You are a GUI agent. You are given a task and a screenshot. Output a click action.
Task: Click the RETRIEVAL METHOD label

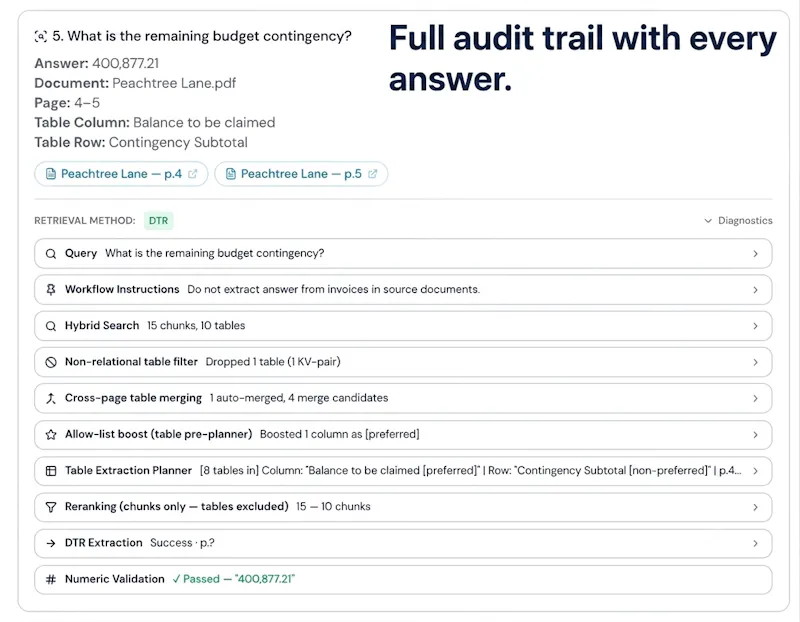(85, 220)
